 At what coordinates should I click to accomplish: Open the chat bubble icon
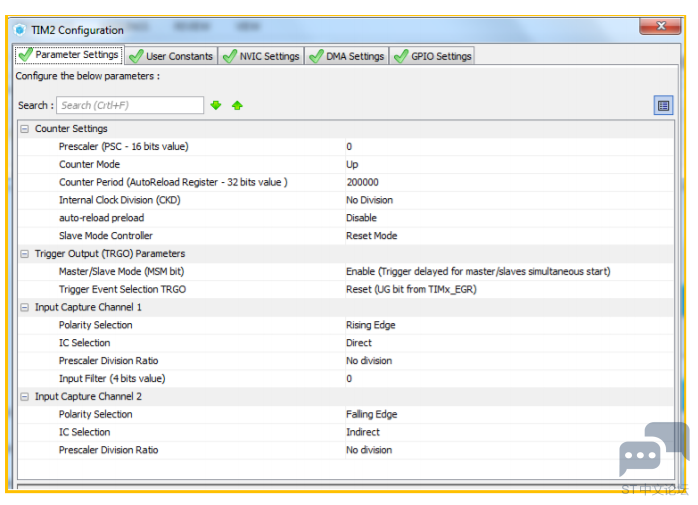[654, 450]
